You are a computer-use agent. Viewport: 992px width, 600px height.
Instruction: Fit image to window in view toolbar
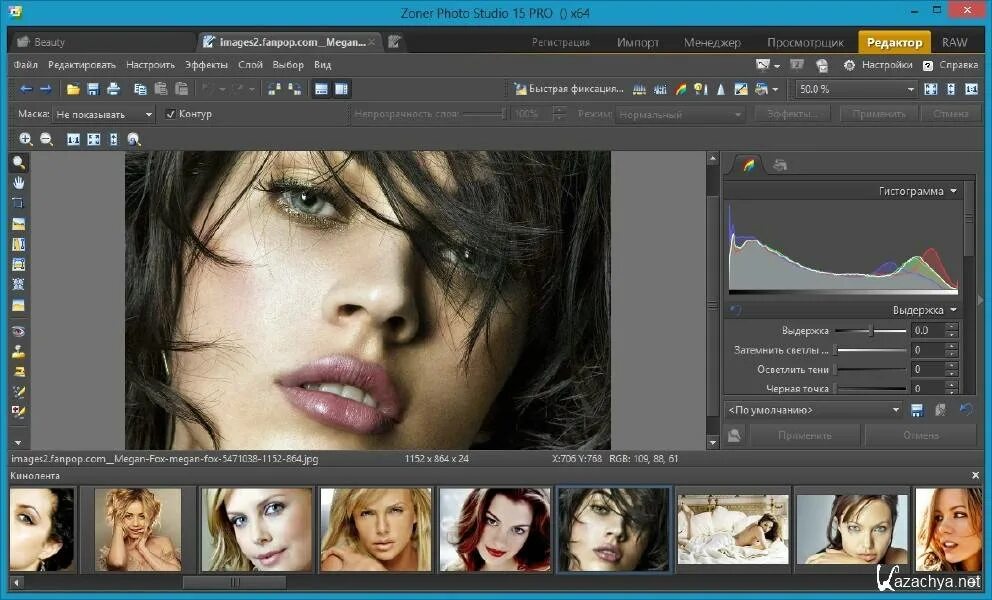pyautogui.click(x=94, y=139)
